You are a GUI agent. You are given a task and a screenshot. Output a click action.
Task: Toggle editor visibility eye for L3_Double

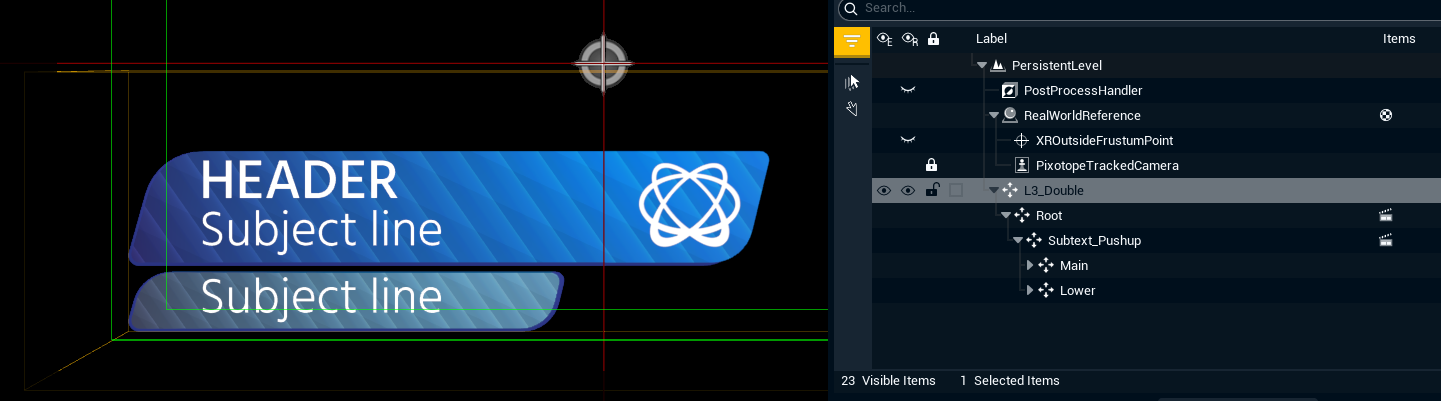coord(884,190)
